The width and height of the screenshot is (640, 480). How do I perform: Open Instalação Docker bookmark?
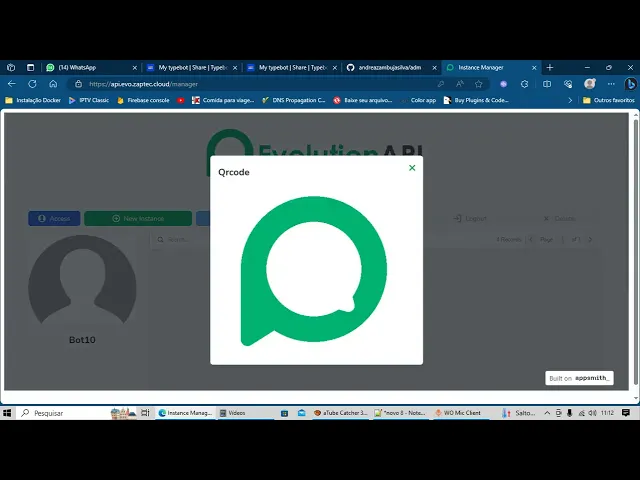[33, 100]
